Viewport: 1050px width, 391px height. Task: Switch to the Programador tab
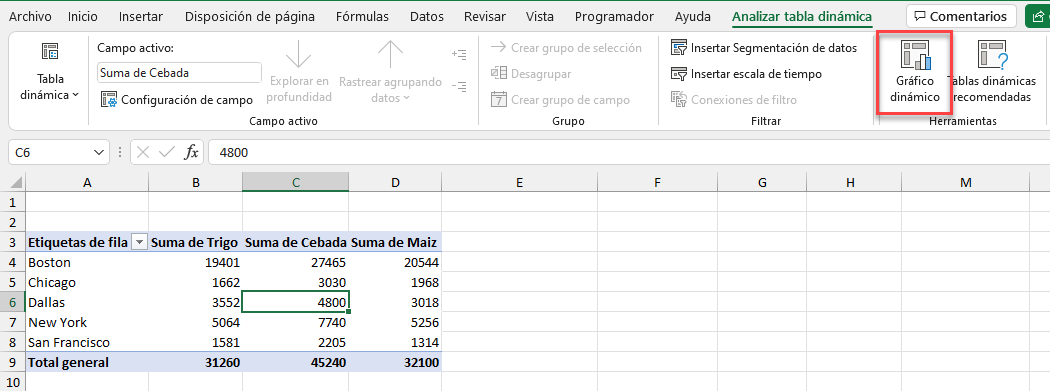[x=614, y=17]
